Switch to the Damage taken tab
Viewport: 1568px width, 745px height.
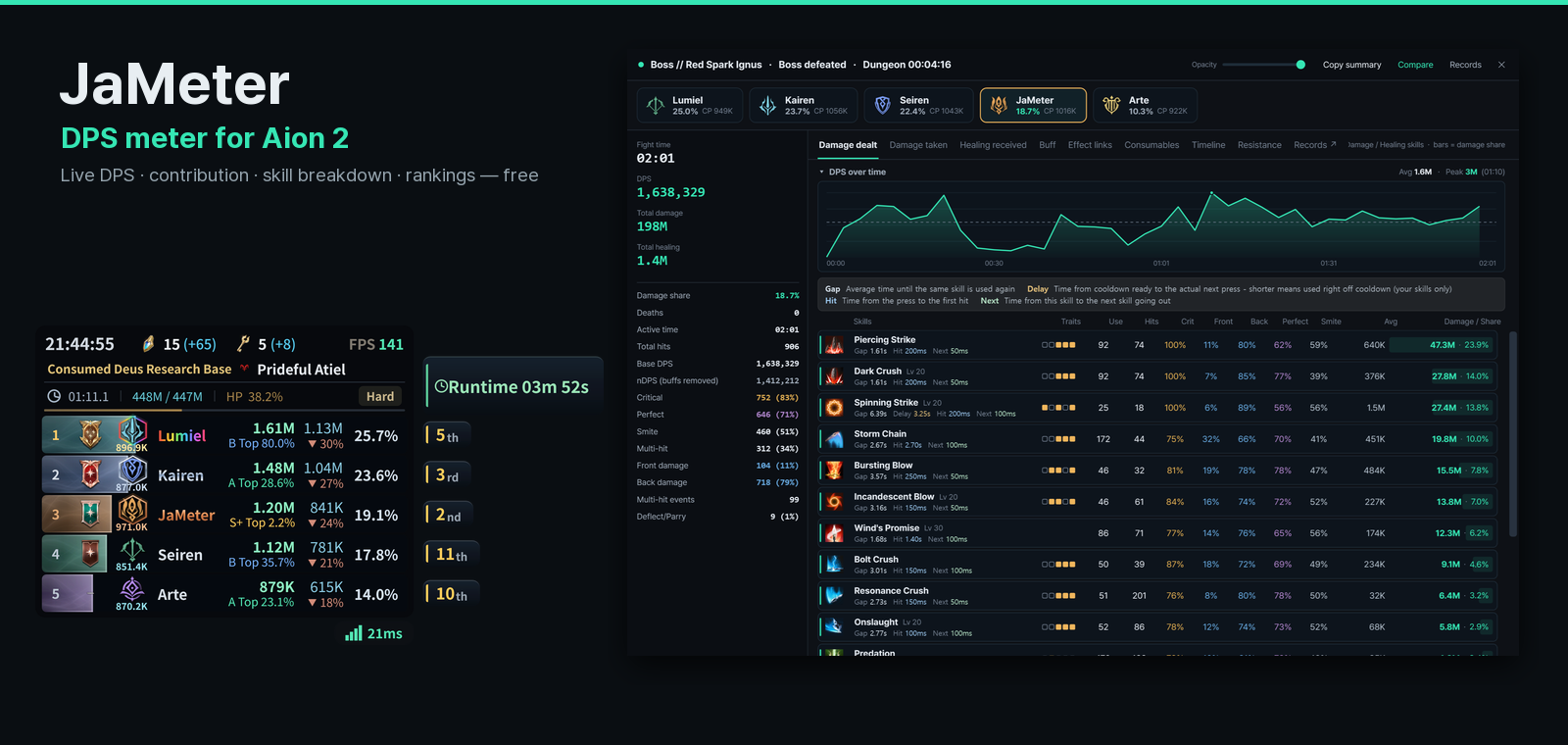[x=918, y=145]
